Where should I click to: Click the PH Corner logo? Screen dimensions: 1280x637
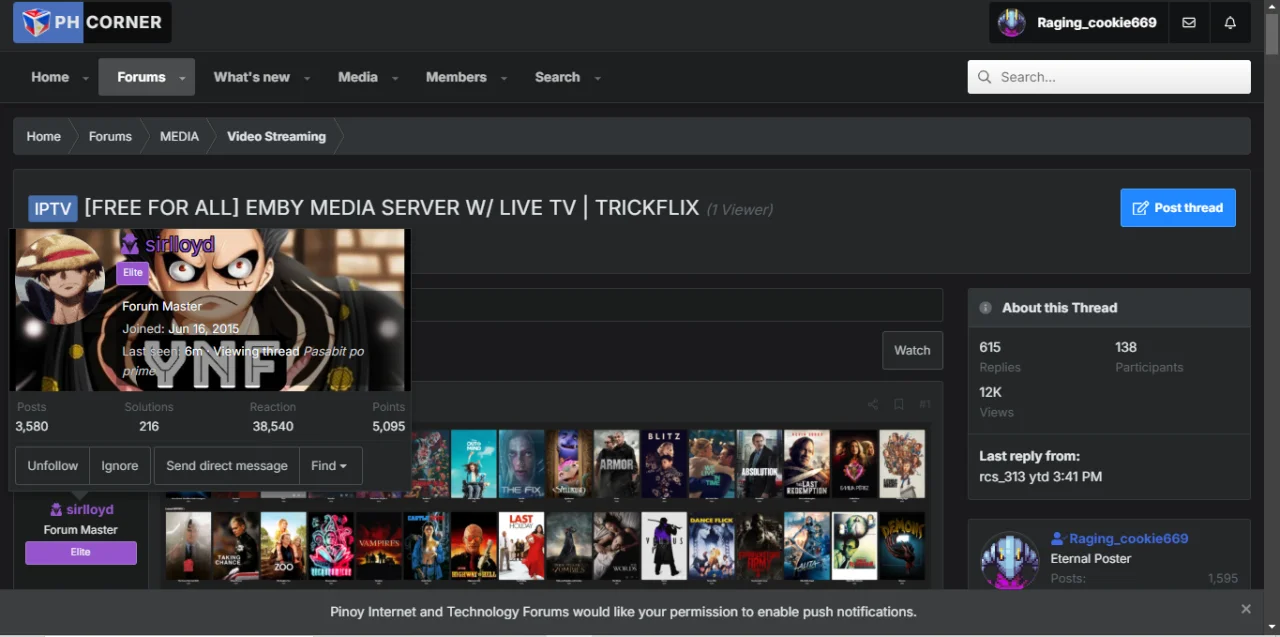[92, 22]
